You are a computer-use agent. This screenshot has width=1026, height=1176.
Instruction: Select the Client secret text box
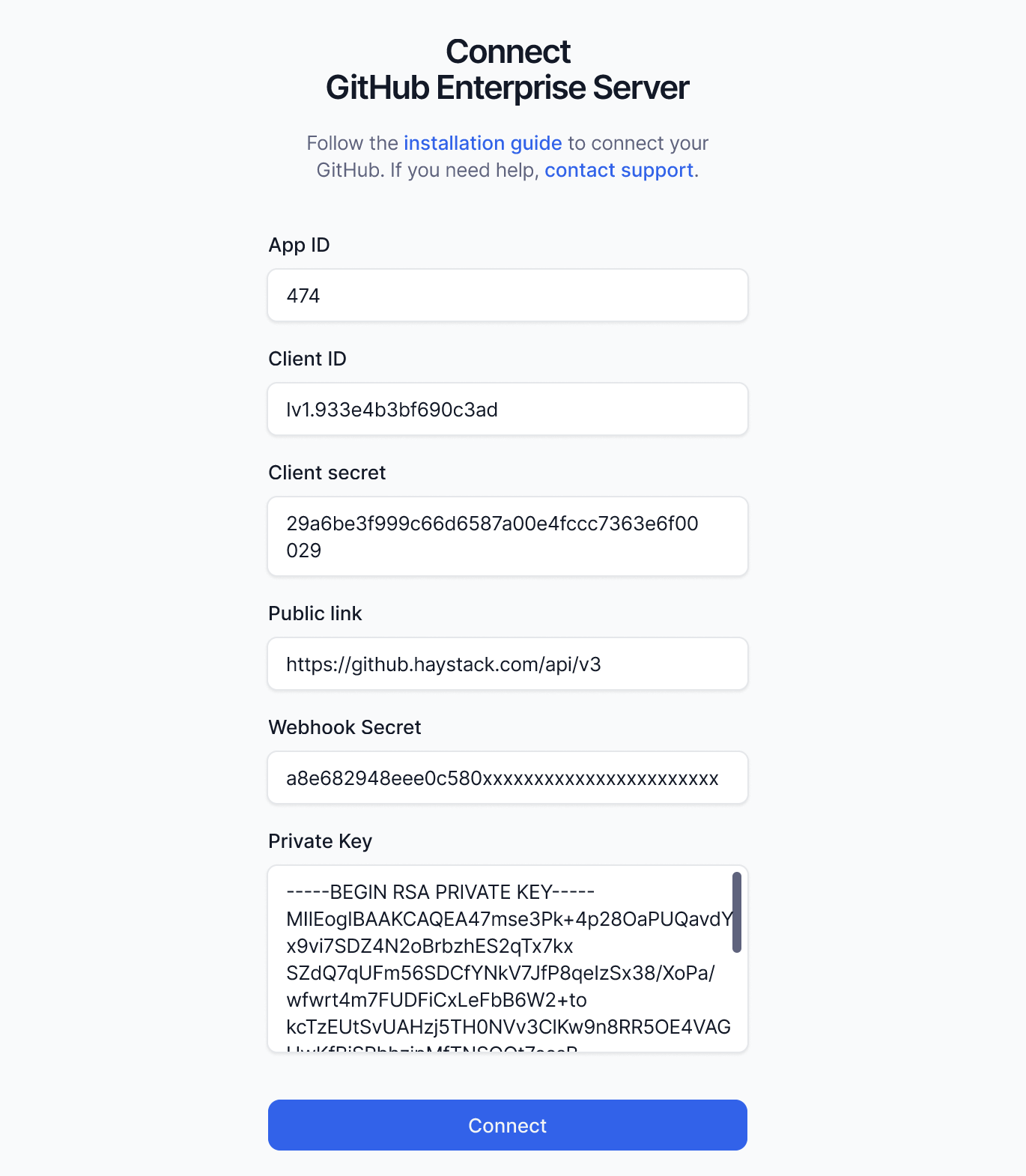(x=507, y=536)
